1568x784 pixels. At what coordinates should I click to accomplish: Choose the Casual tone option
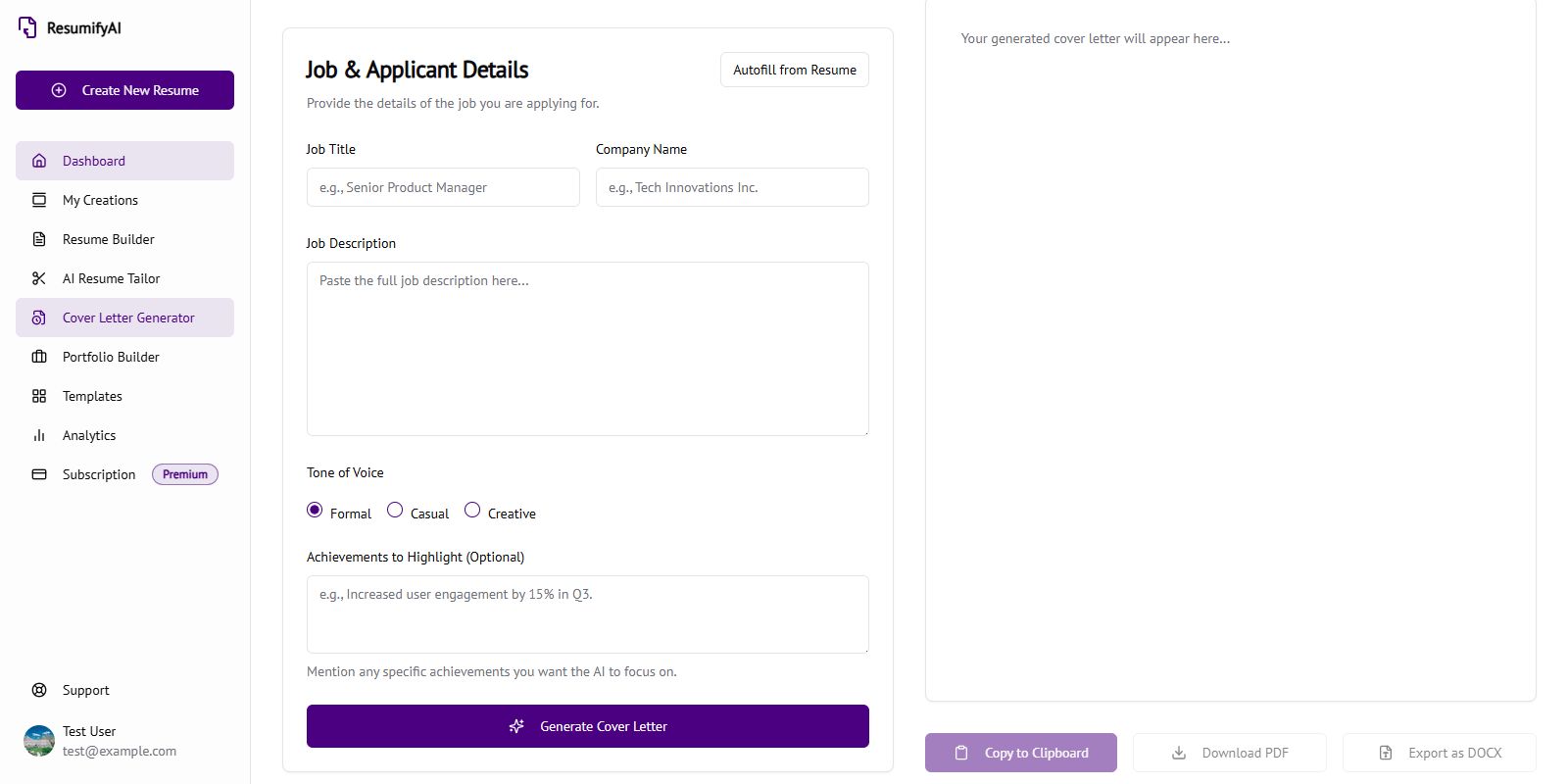pos(395,510)
